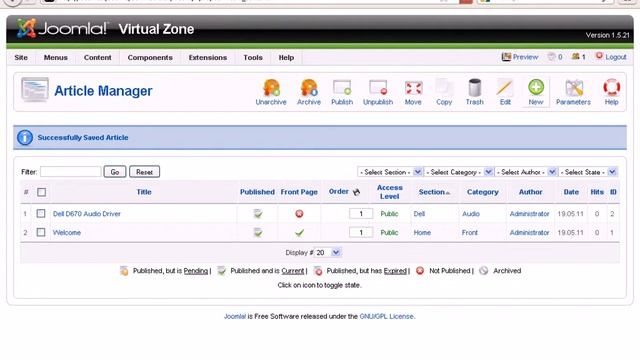
Task: Open the Help lifebuoy icon
Action: 611,92
